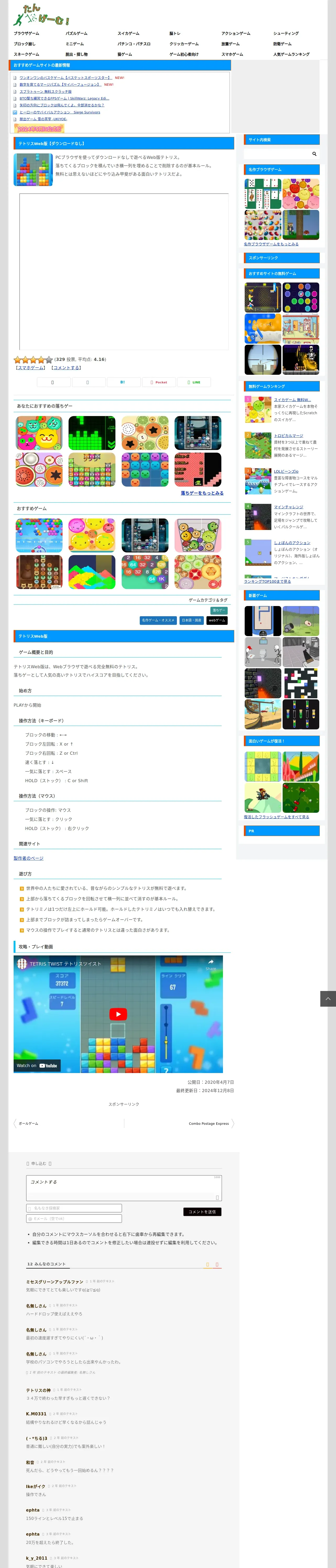Click the Eメール input field
This screenshot has height=1568, width=336.
[x=74, y=1218]
